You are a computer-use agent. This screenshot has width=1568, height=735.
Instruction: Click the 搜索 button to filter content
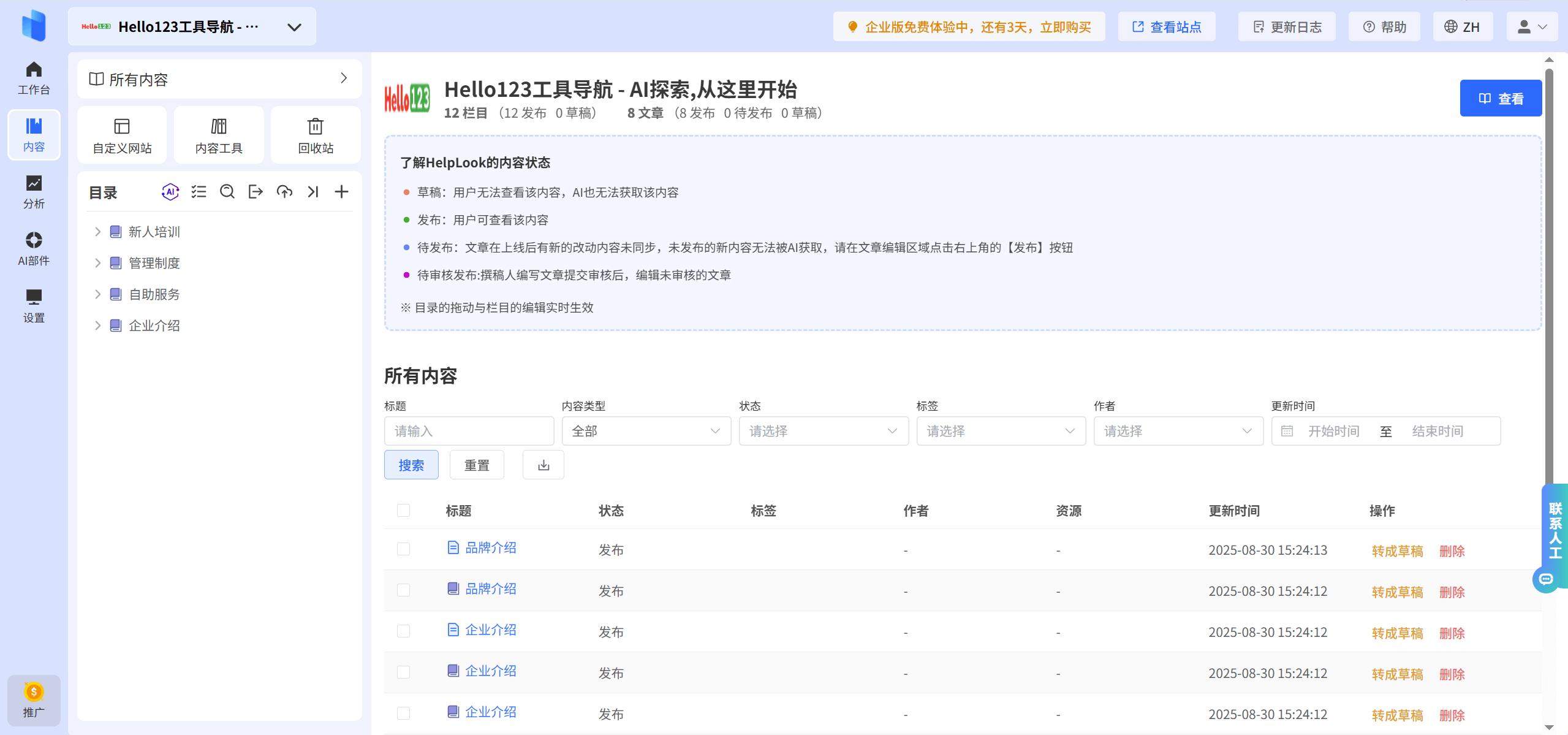pyautogui.click(x=411, y=465)
